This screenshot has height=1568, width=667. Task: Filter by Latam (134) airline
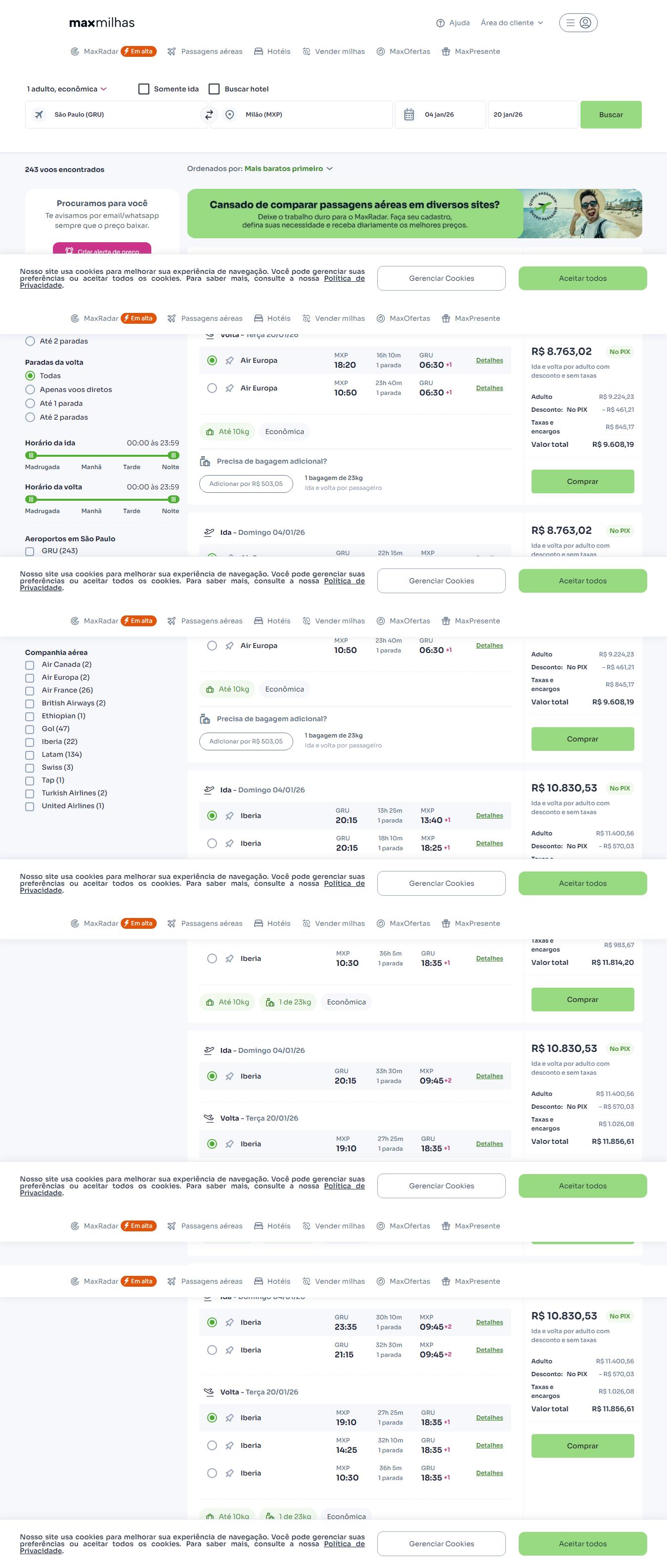tap(30, 755)
